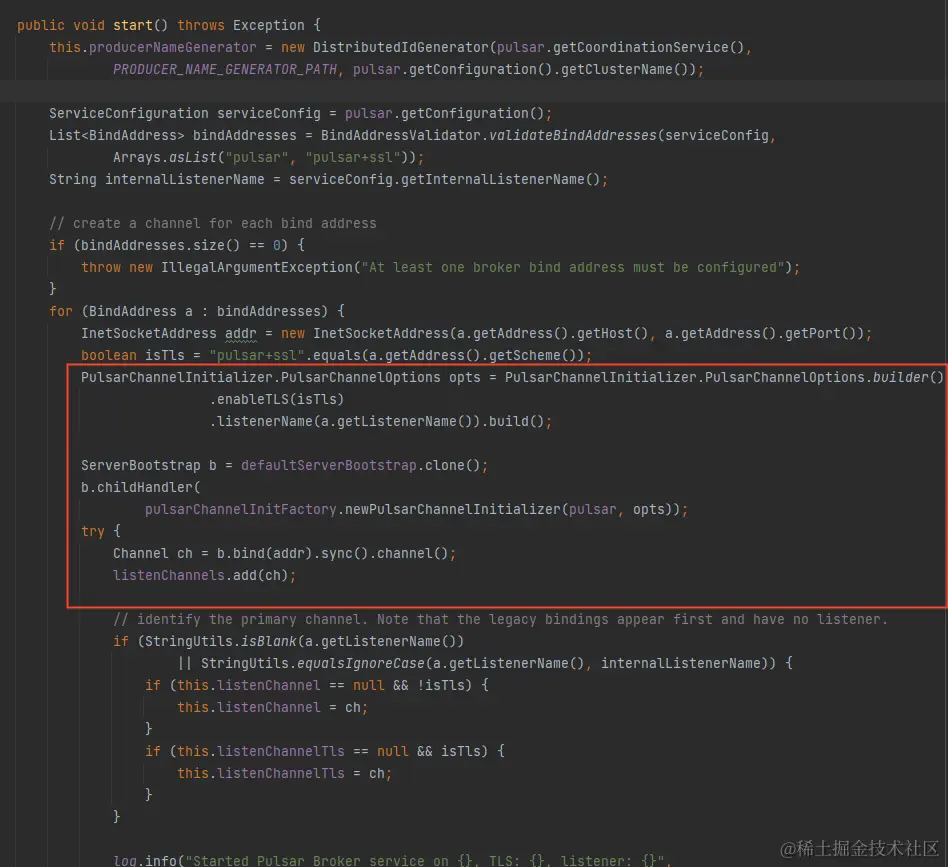The height and width of the screenshot is (867, 948).
Task: Click internalListenerName argument in equalsIgnoreCase
Action: coord(681,664)
